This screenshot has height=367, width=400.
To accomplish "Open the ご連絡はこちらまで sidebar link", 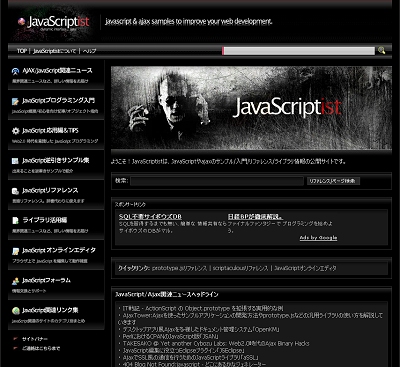I will [41, 348].
